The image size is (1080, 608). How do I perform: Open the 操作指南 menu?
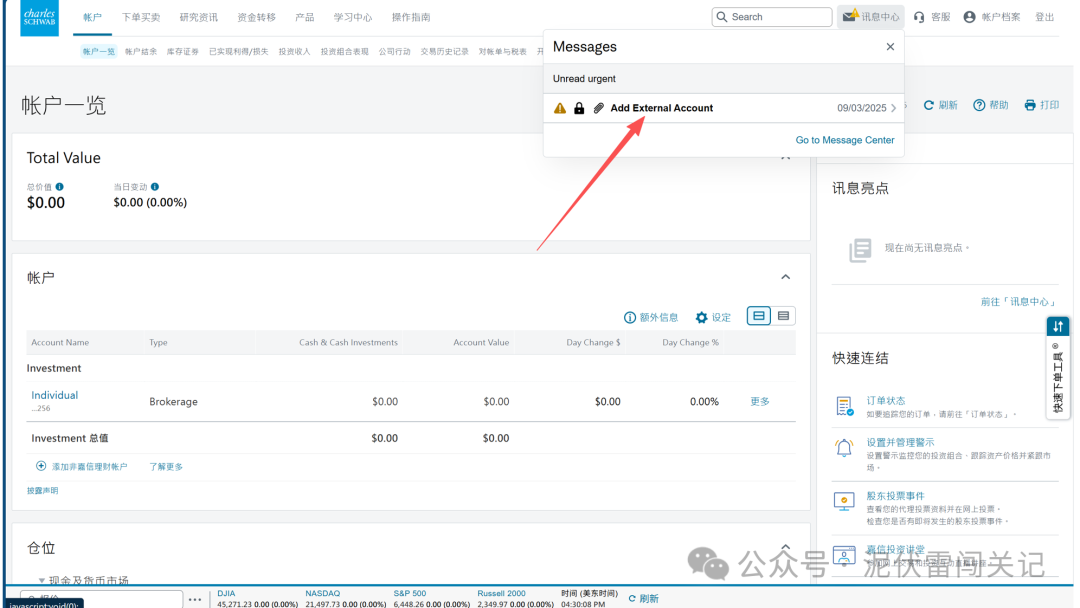(x=411, y=17)
